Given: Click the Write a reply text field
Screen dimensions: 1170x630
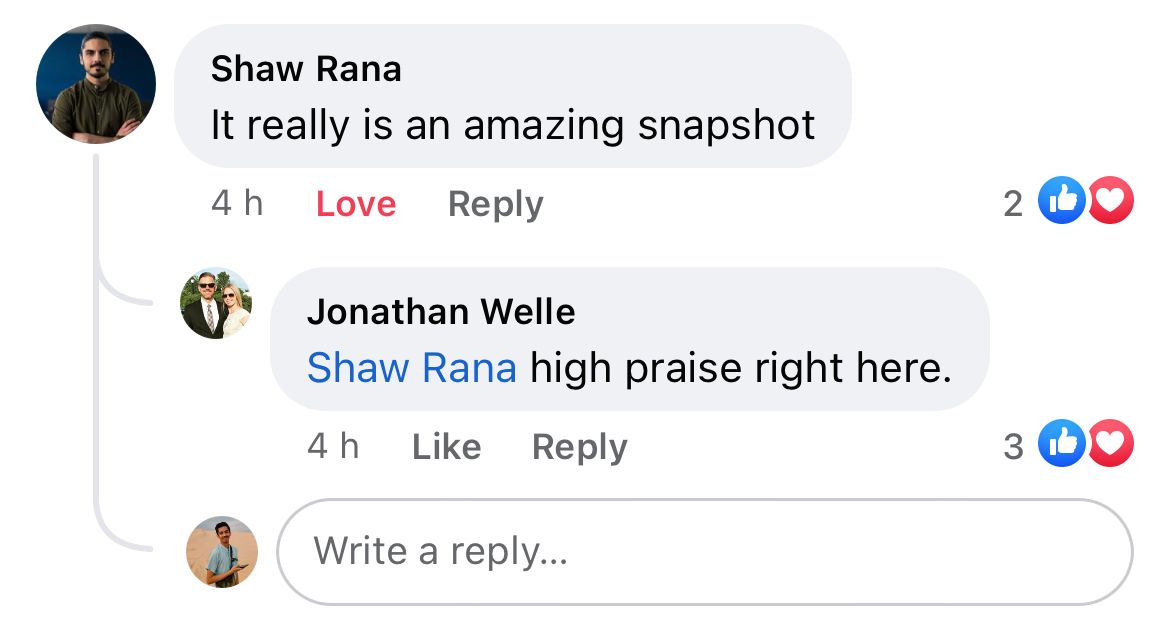Looking at the screenshot, I should tap(704, 552).
